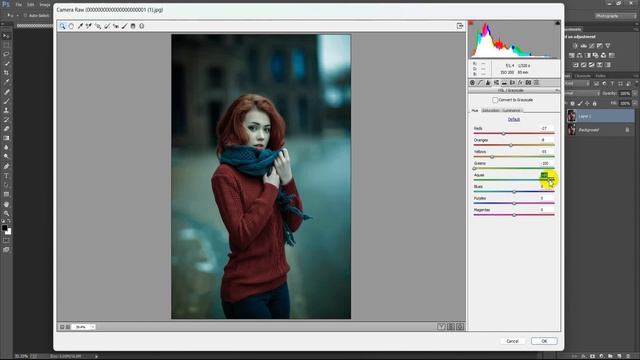Switch to the Luminance tab
The height and width of the screenshot is (360, 640).
[x=511, y=111]
